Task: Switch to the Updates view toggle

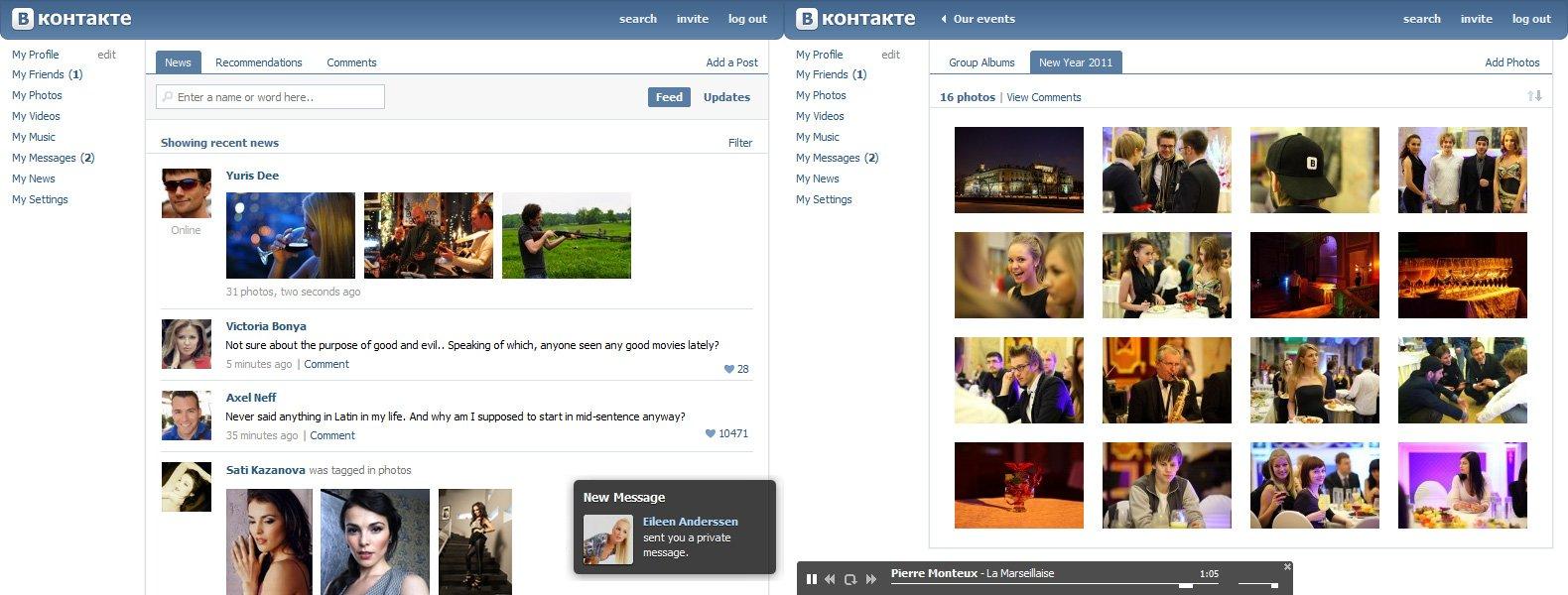Action: pyautogui.click(x=726, y=97)
